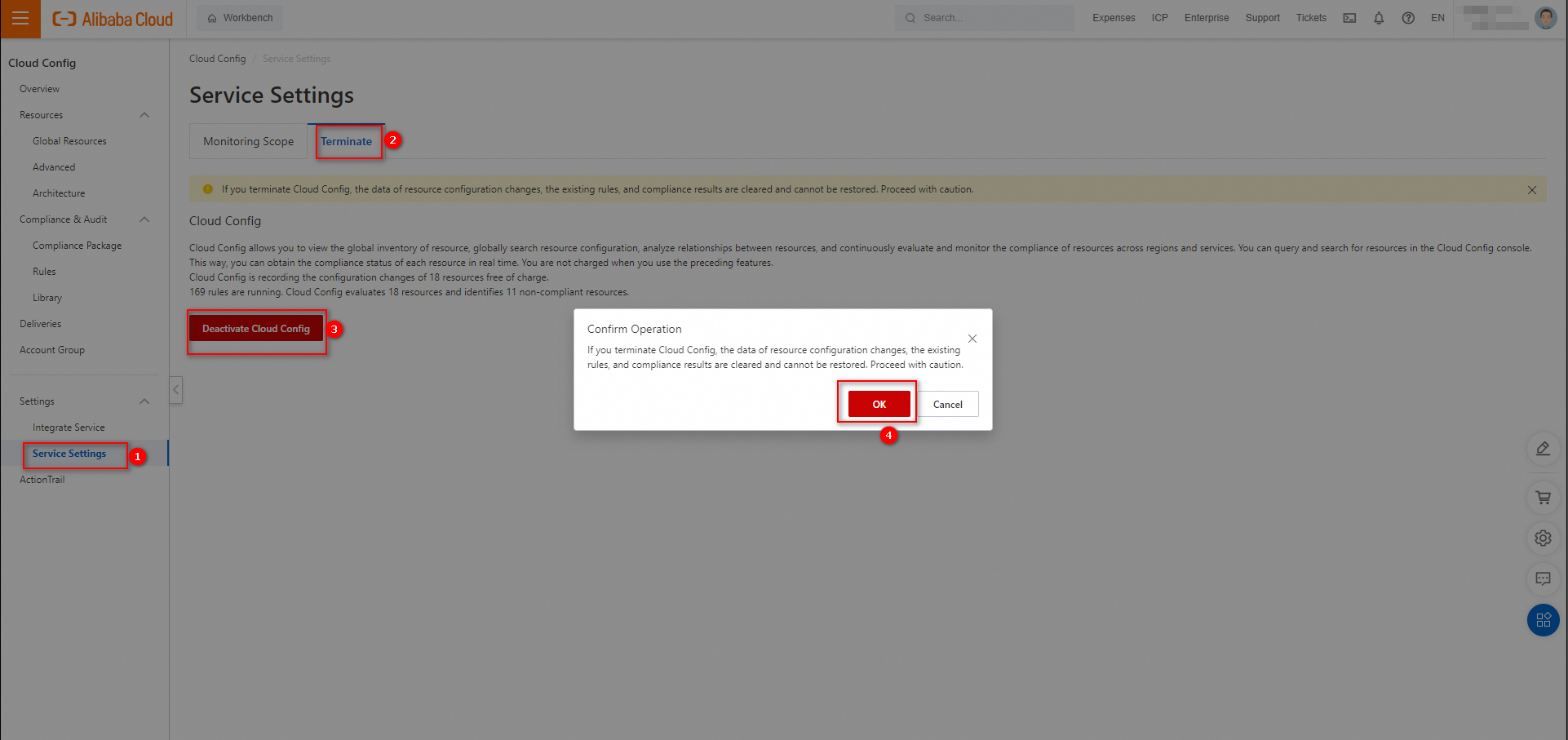Open Deliveries in the sidebar
Screen dimensions: 1568x740
[x=40, y=324]
